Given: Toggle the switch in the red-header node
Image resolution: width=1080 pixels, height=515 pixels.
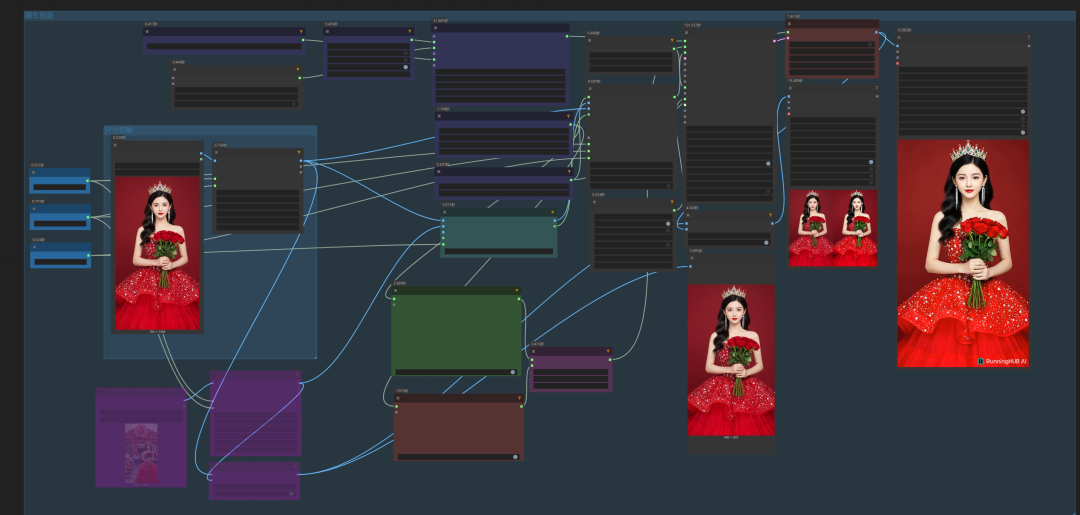Looking at the screenshot, I should coord(871,44).
